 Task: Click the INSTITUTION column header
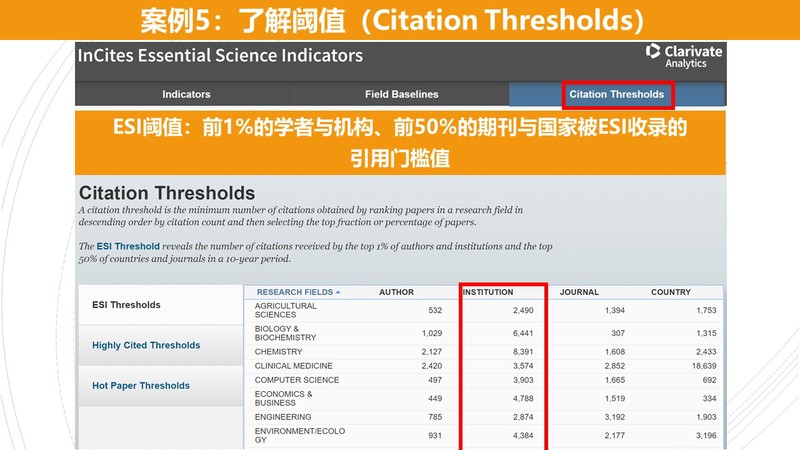click(489, 292)
